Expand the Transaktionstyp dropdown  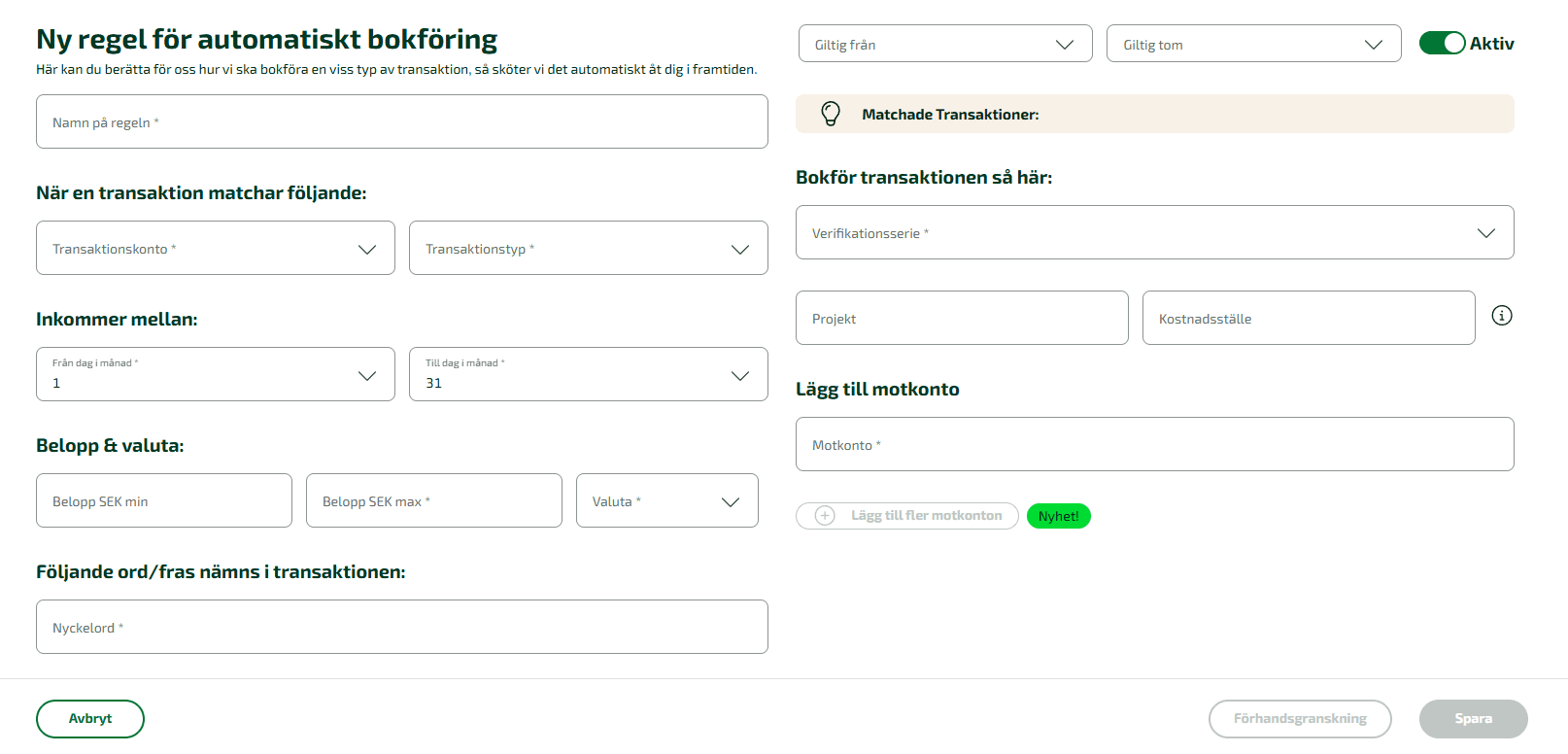588,249
